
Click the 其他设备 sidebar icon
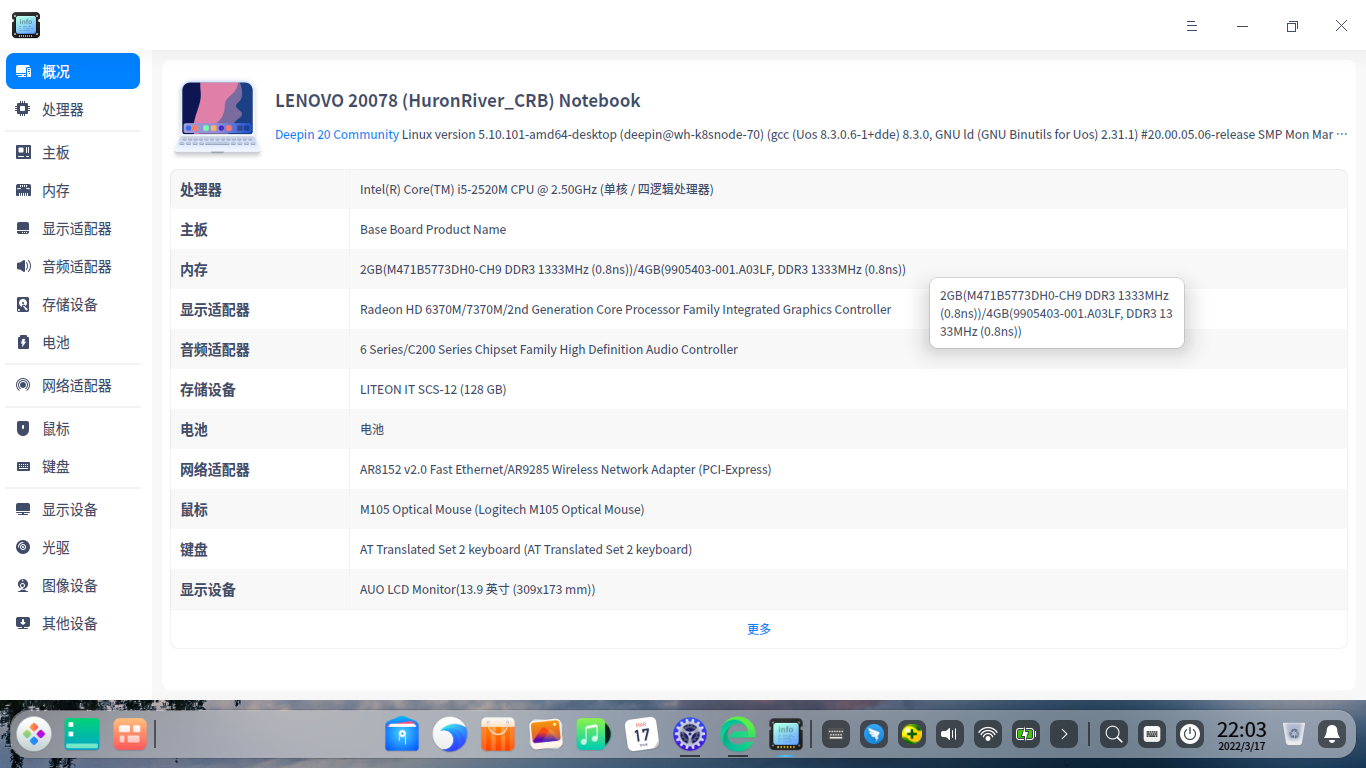click(x=23, y=623)
